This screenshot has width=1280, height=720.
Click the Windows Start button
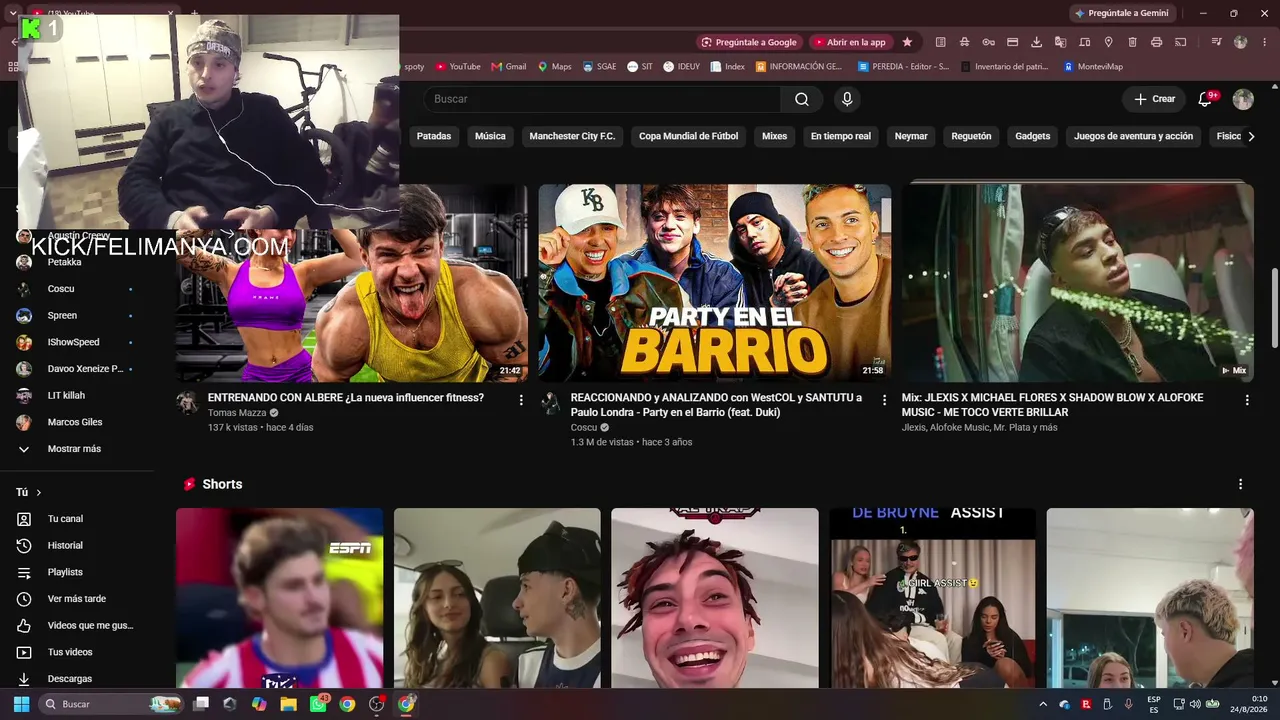(x=21, y=704)
